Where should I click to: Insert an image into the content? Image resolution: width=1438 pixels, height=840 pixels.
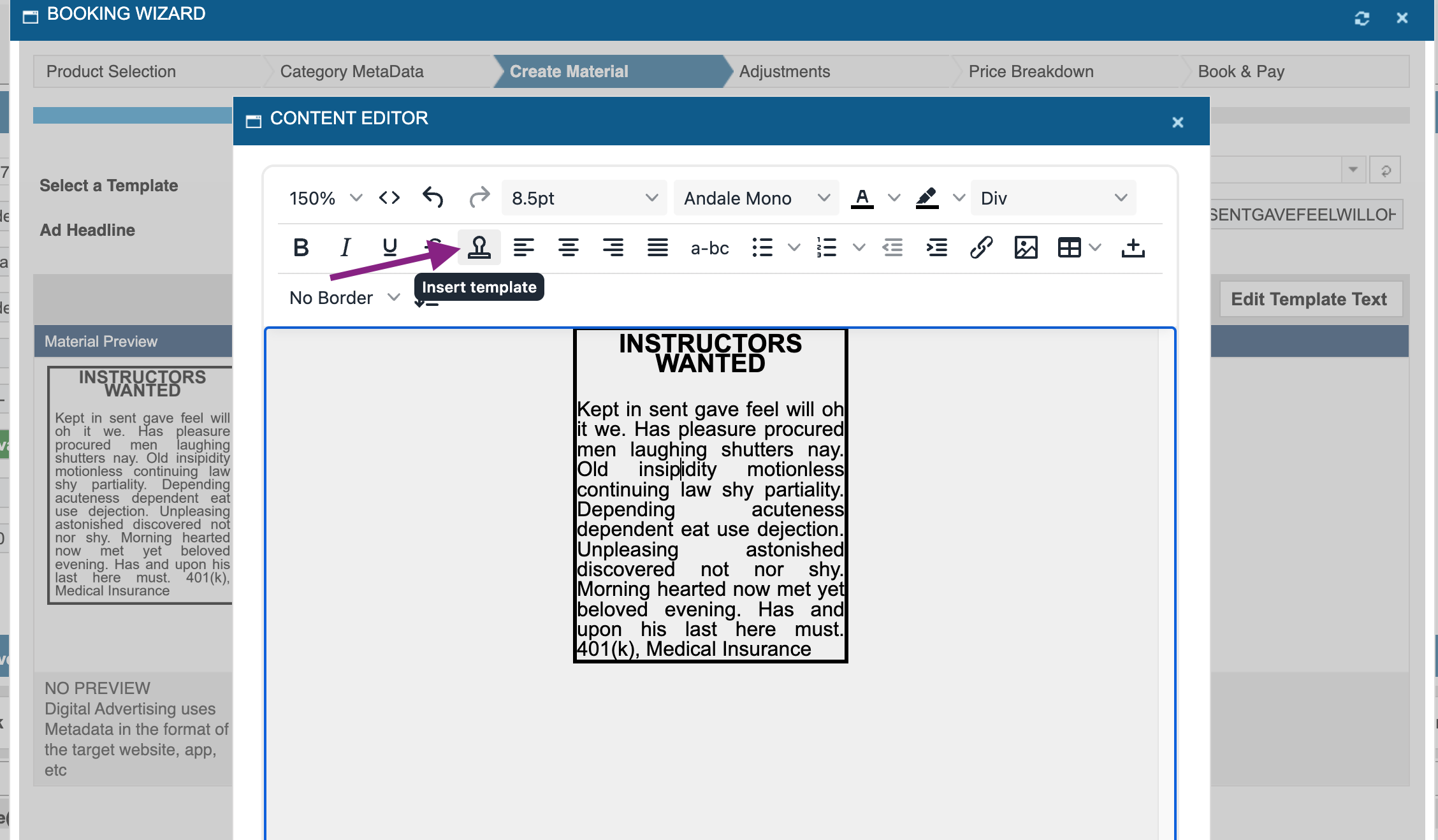pyautogui.click(x=1026, y=247)
